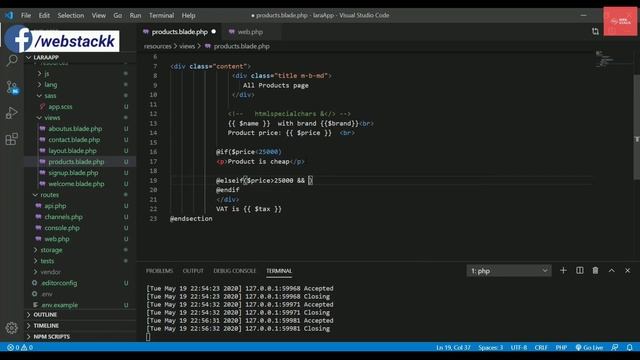Open api.php in routes folder

(x=55, y=206)
